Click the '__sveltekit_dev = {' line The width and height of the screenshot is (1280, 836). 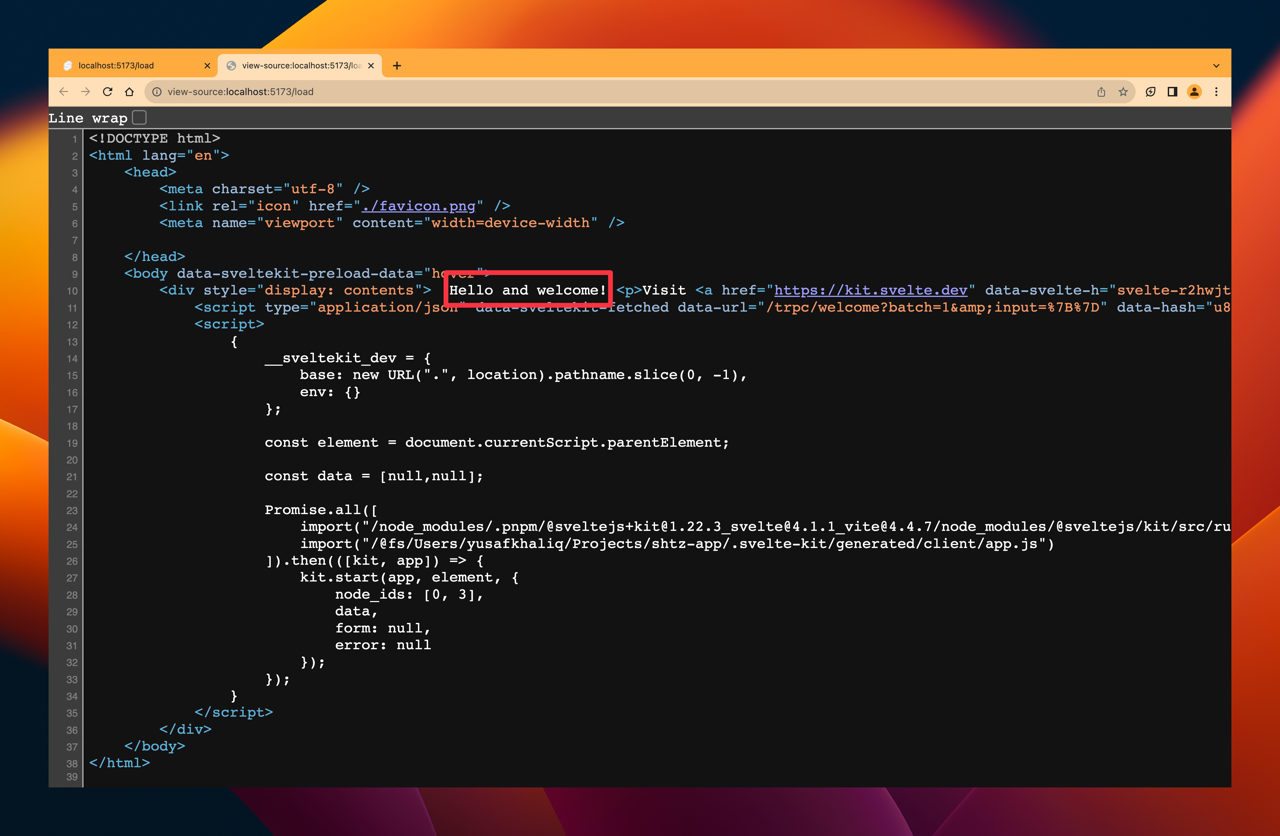point(348,358)
